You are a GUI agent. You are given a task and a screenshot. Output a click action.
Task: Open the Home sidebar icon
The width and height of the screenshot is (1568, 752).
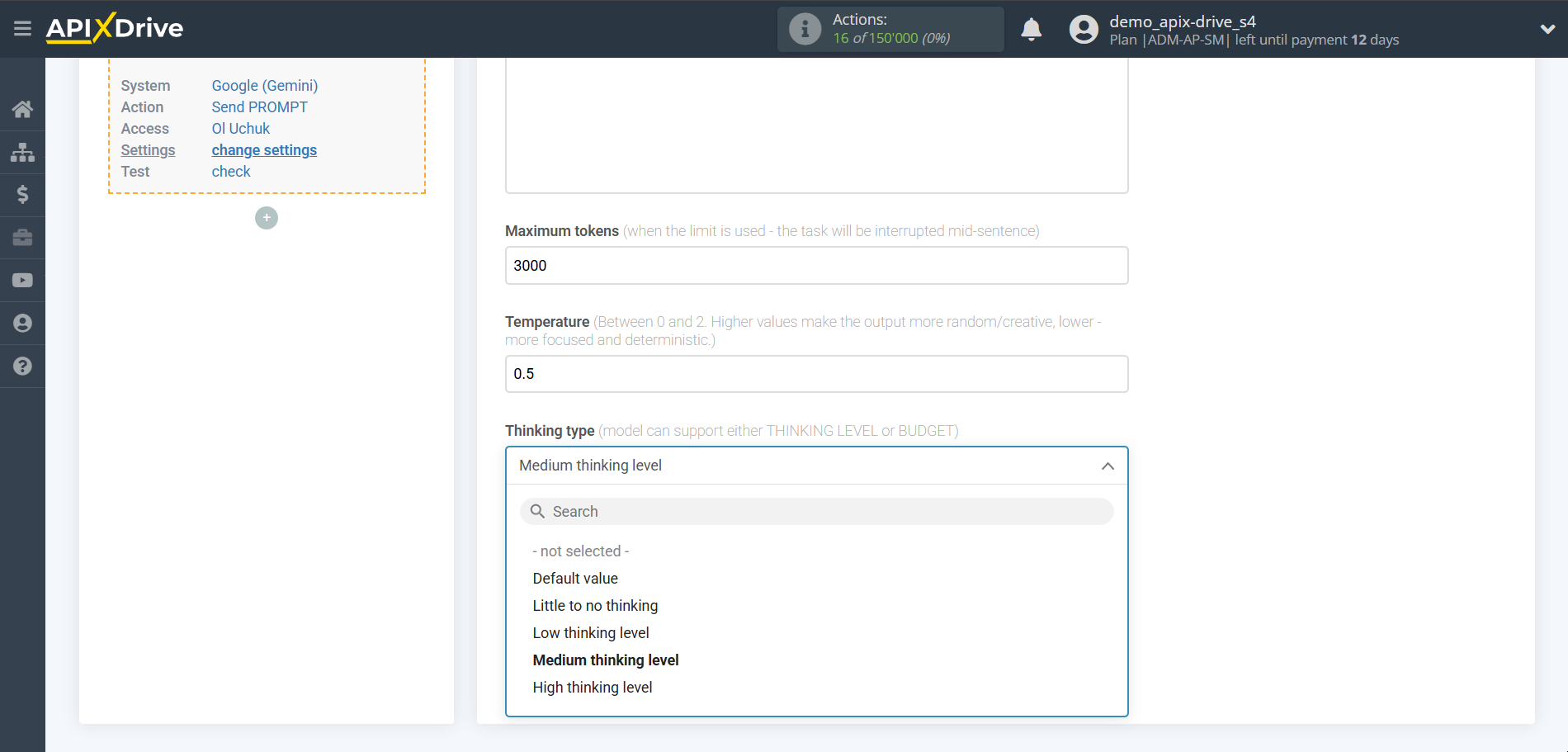click(x=22, y=108)
